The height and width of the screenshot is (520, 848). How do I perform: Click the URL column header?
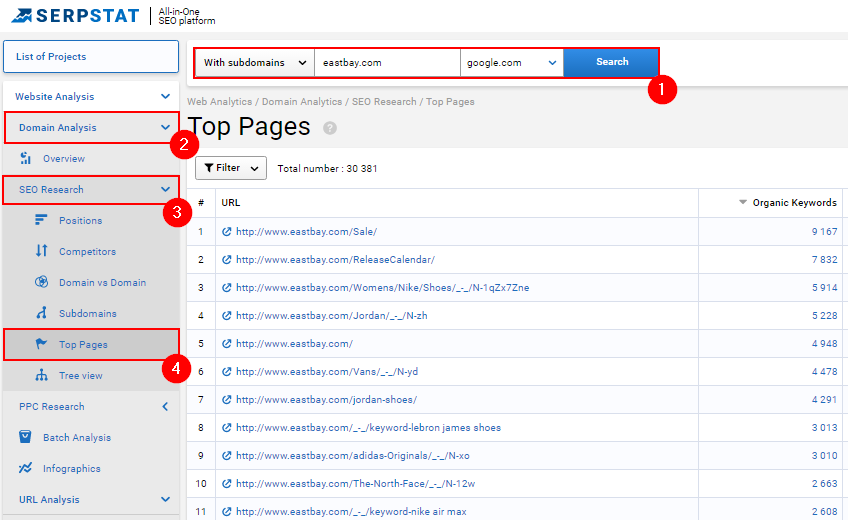click(230, 203)
